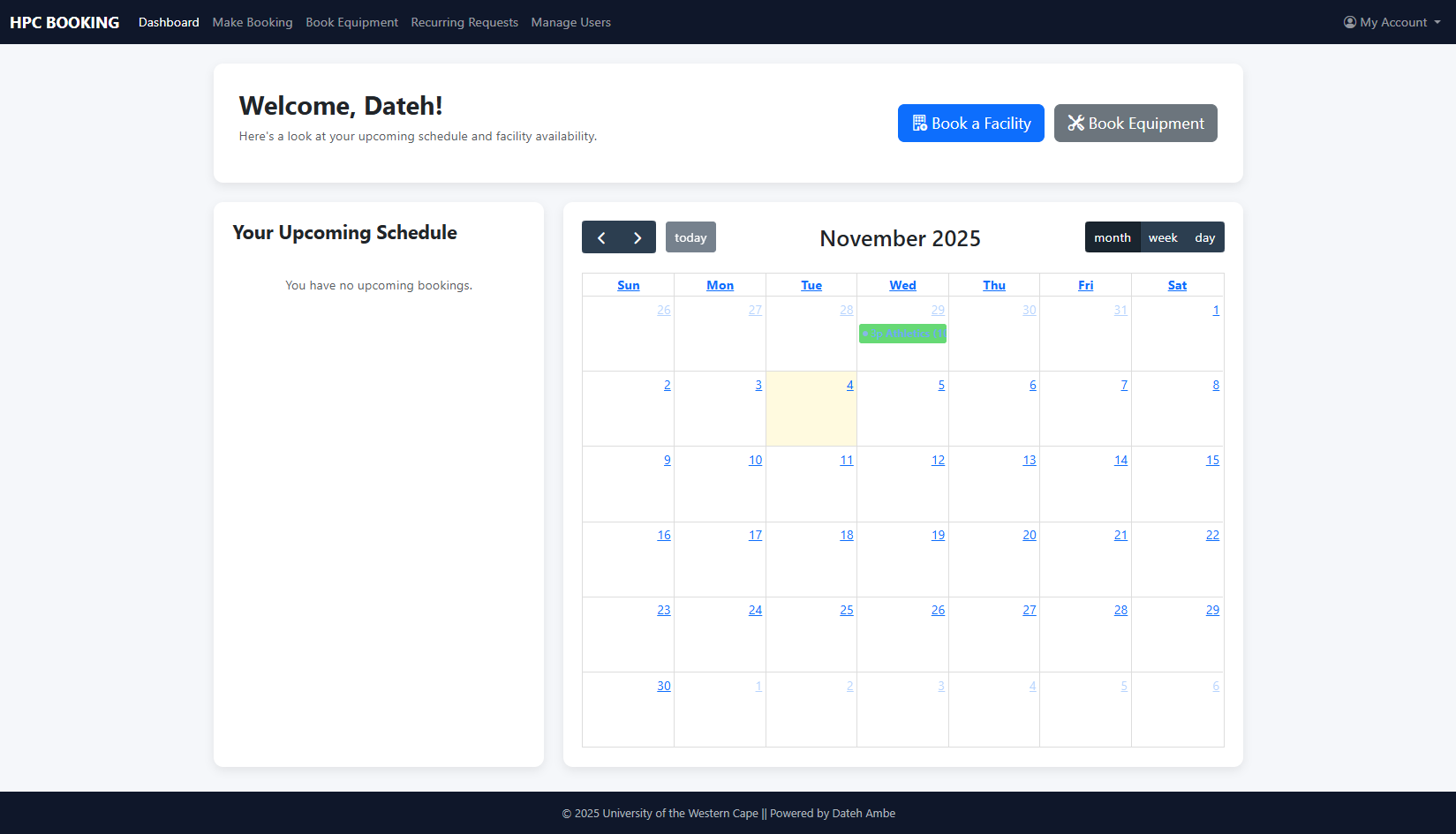Switch calendar to week view

[x=1162, y=237]
